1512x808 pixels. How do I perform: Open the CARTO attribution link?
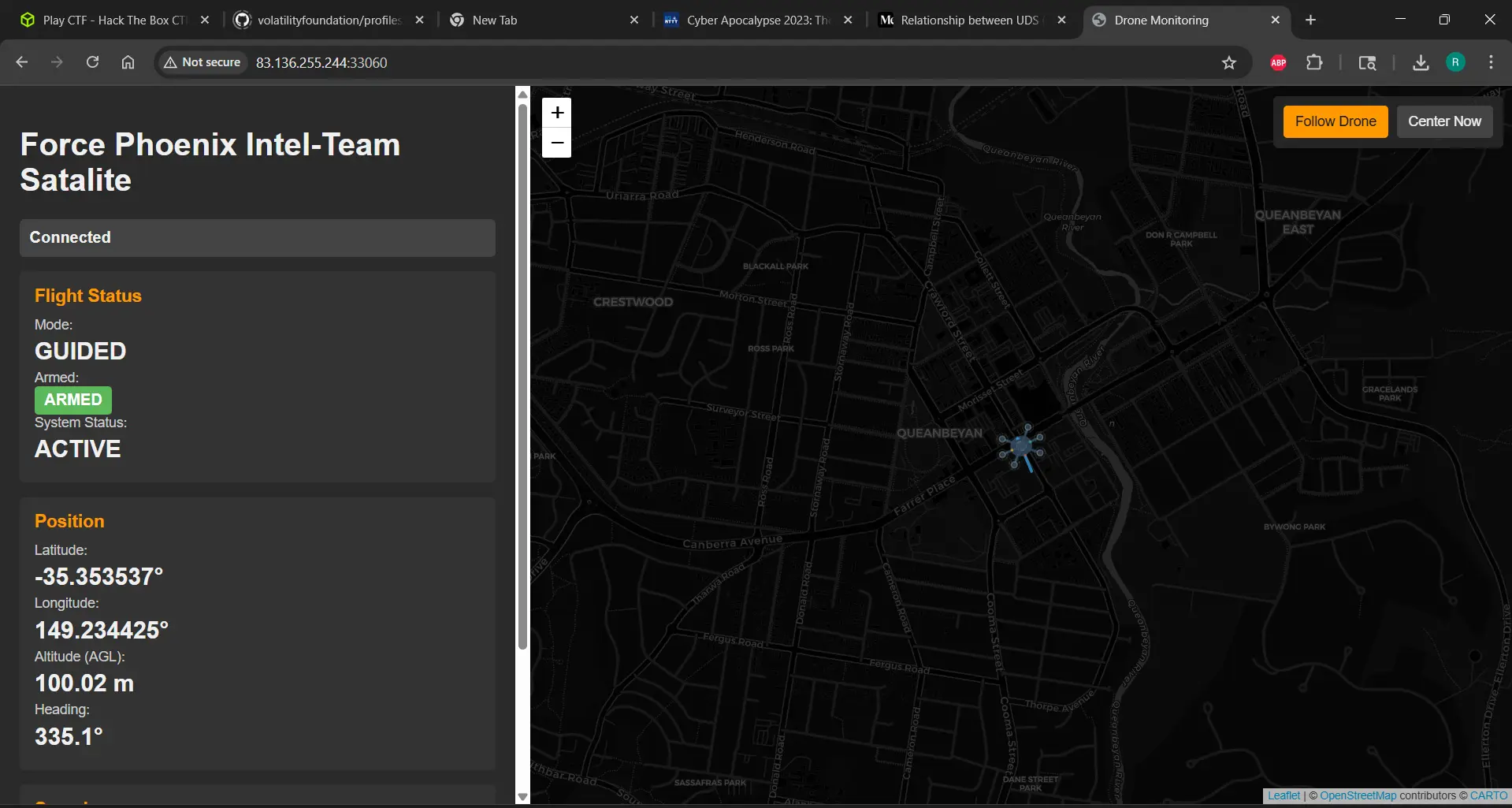[x=1488, y=796]
